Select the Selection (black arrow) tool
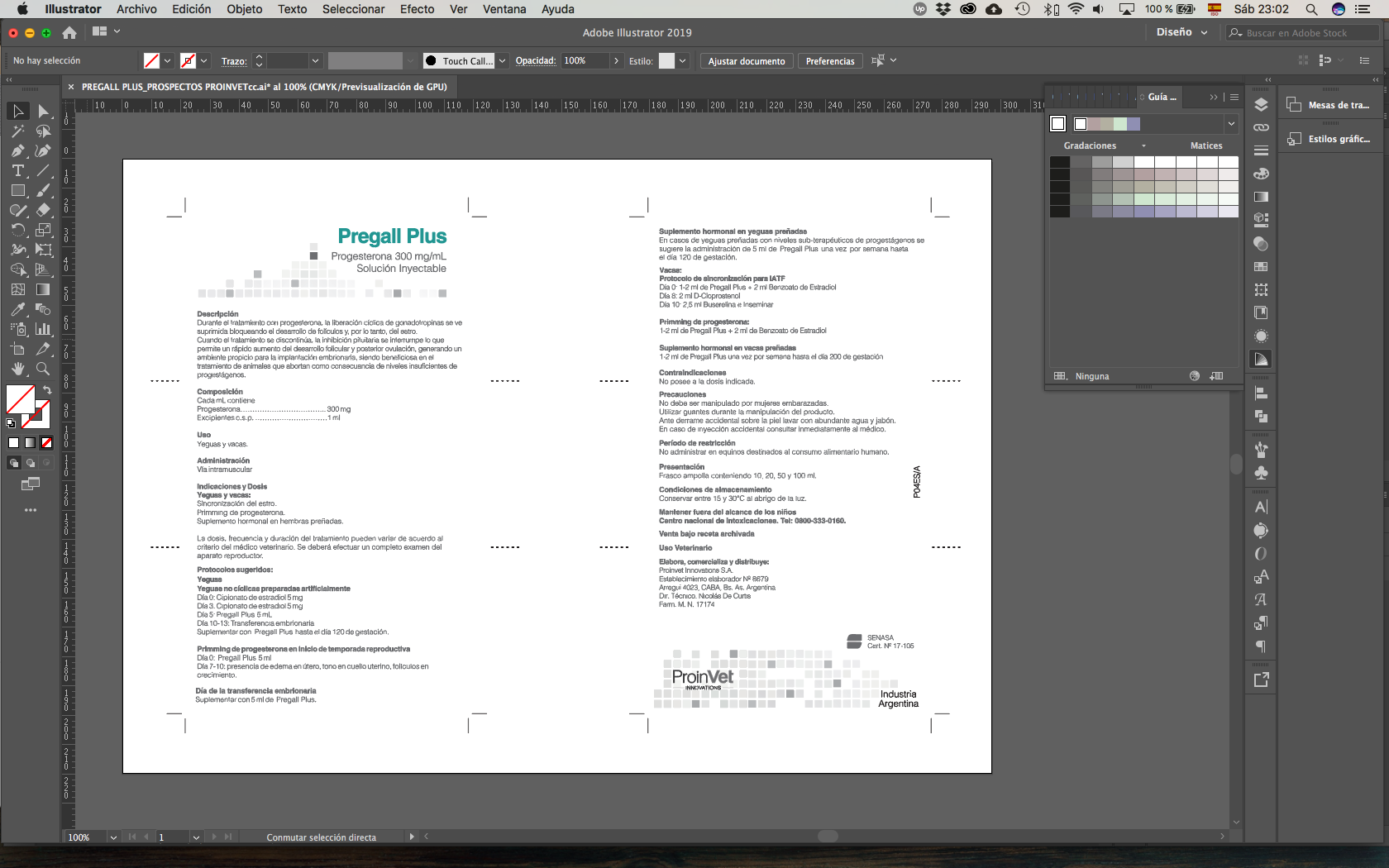Image resolution: width=1389 pixels, height=868 pixels. point(18,111)
